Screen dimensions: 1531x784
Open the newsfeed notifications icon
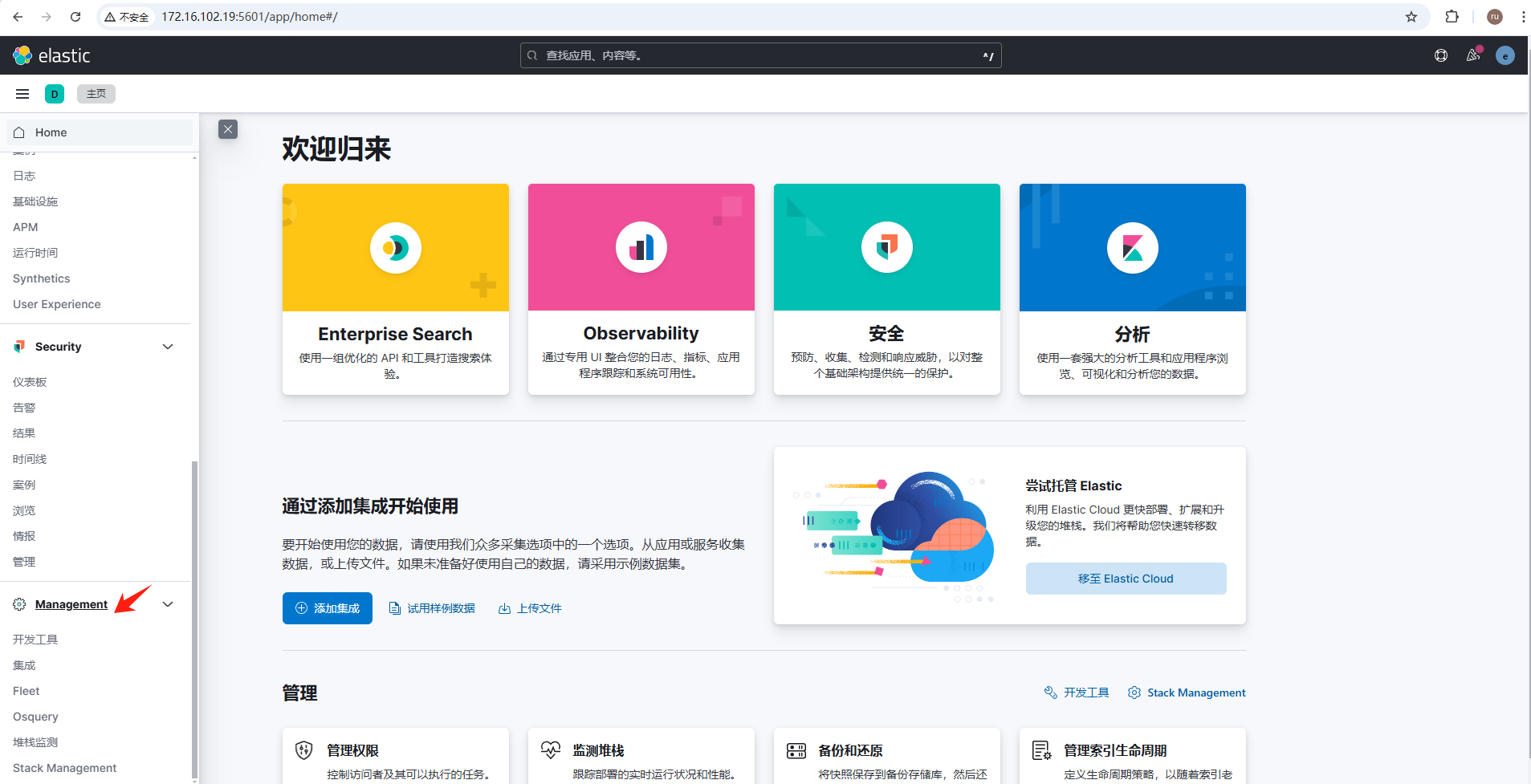click(1473, 55)
